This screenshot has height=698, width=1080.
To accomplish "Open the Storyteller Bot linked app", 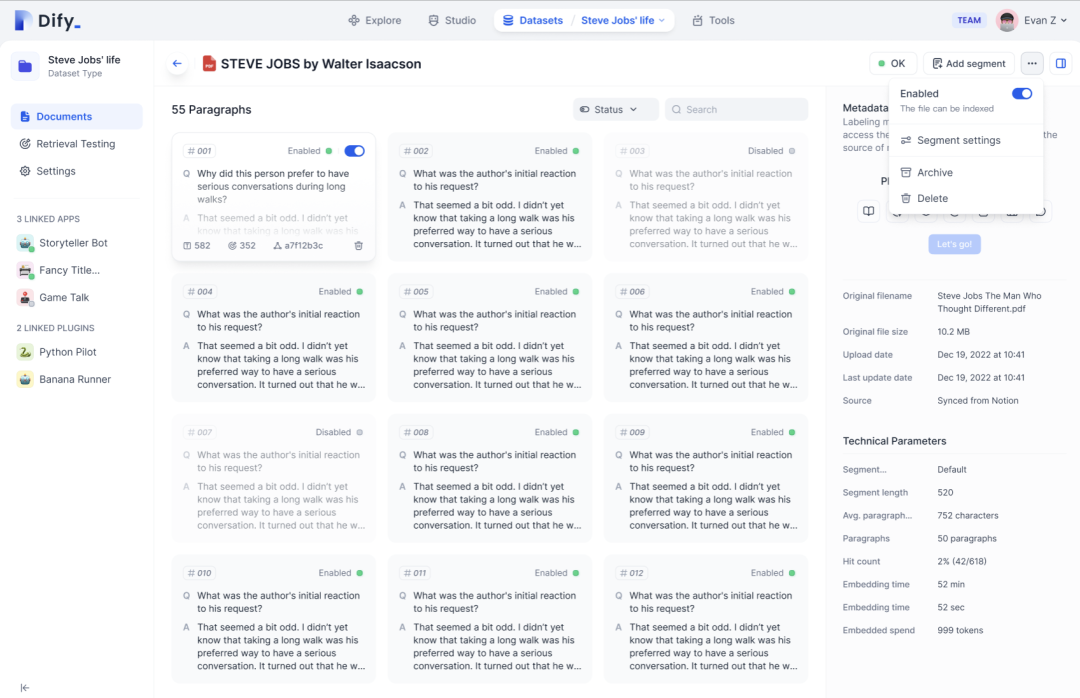I will [72, 243].
